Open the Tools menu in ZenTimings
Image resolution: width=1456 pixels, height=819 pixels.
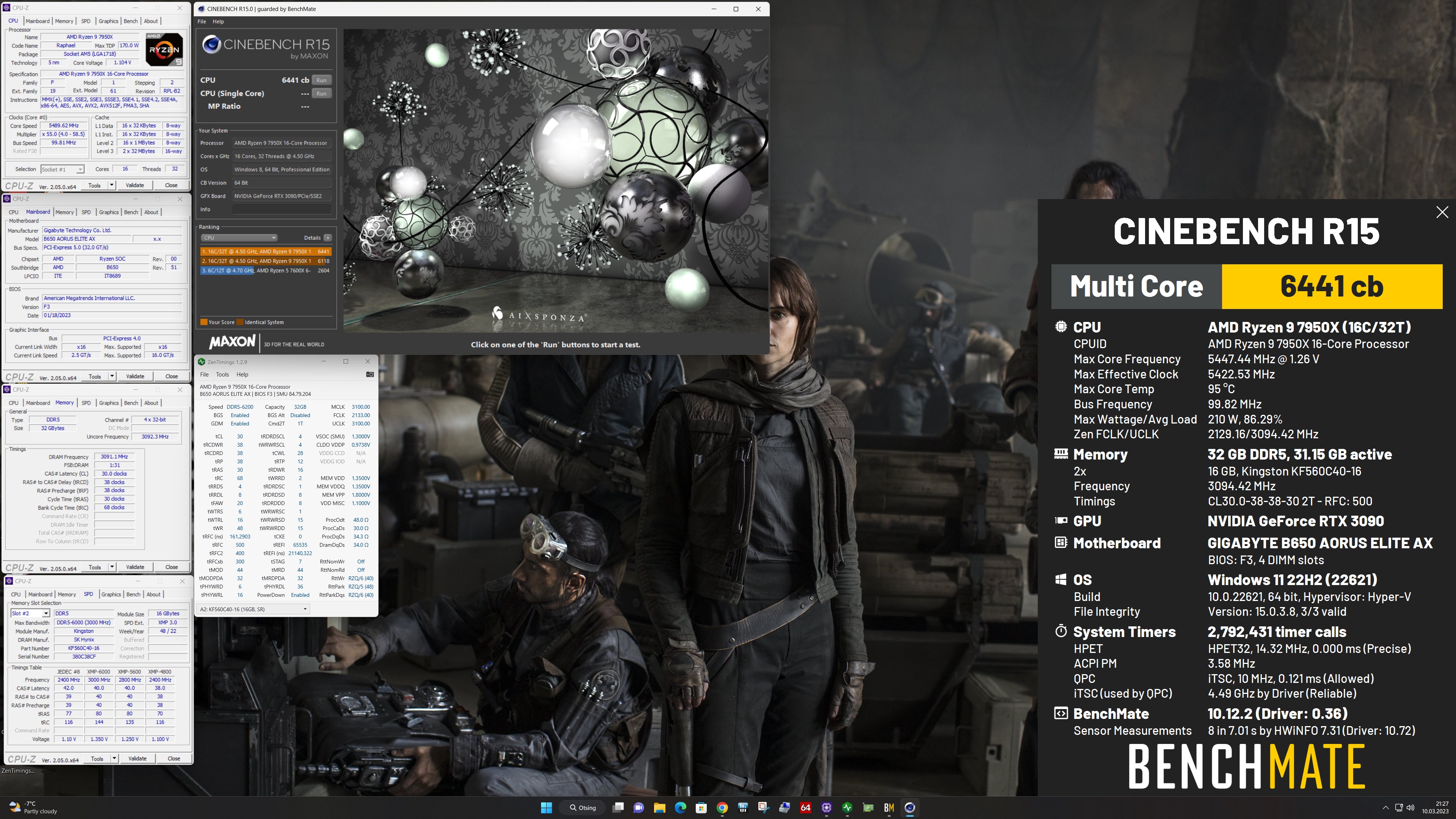223,375
